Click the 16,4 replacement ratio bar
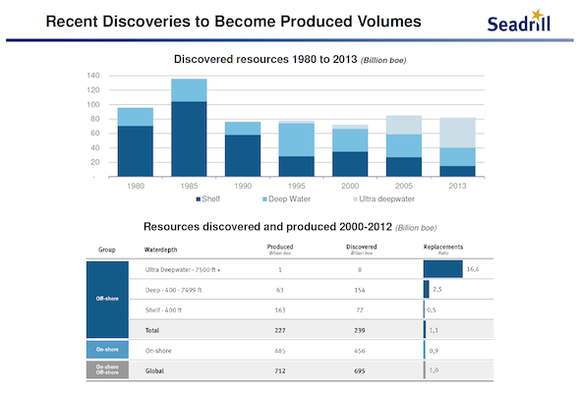 coord(443,269)
